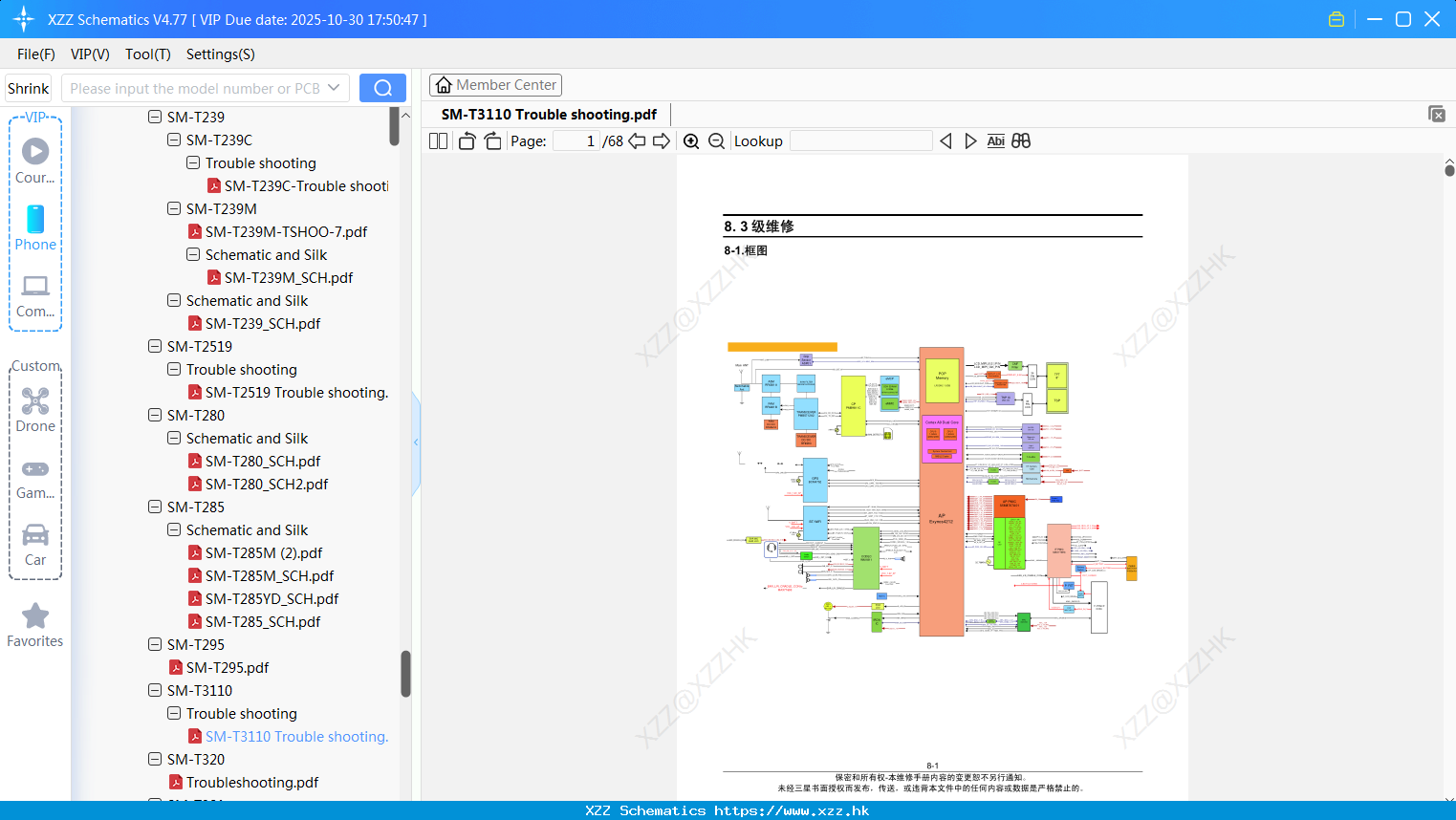Image resolution: width=1456 pixels, height=820 pixels.
Task: Click the search magnifier button
Action: [382, 88]
